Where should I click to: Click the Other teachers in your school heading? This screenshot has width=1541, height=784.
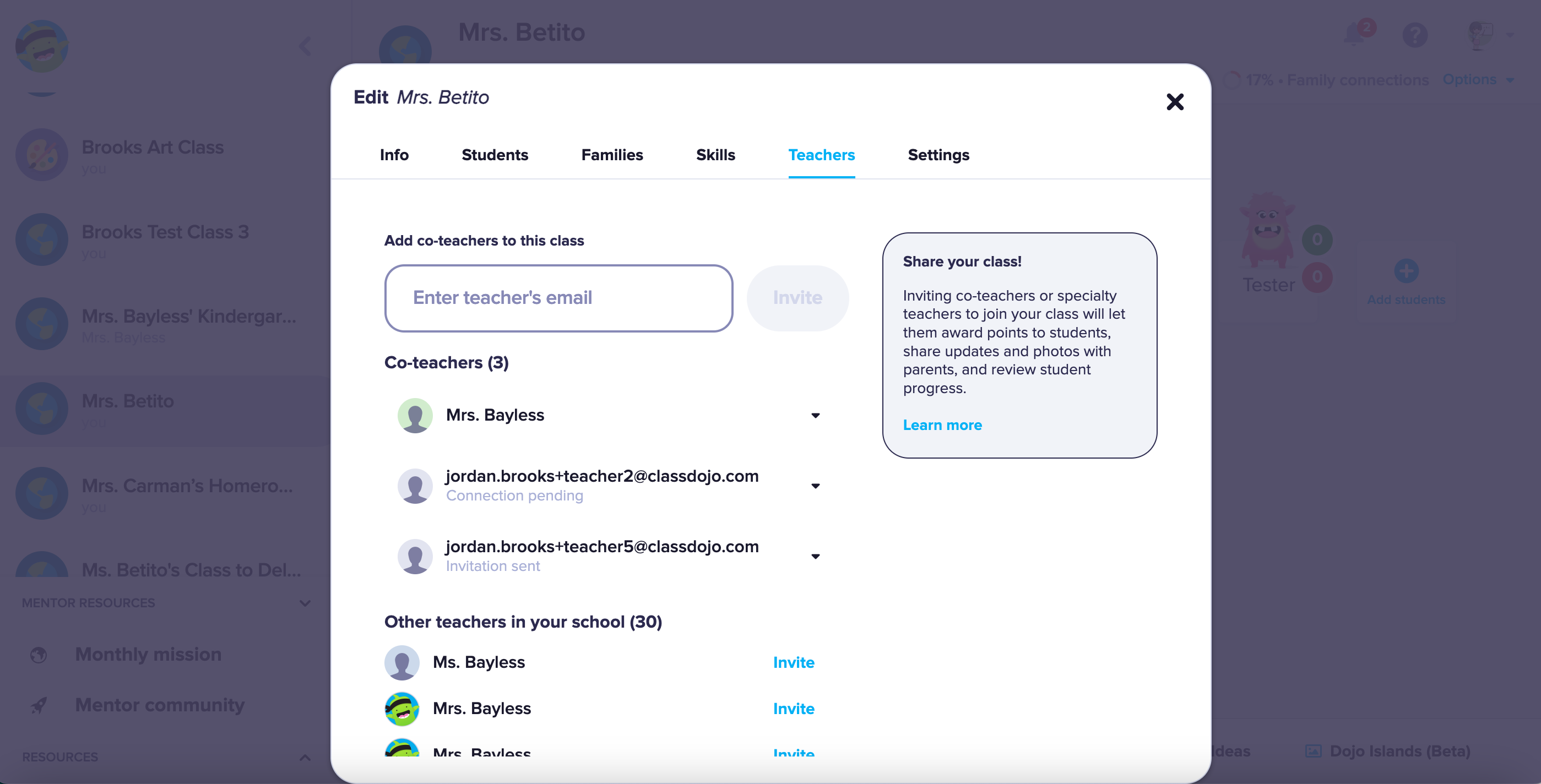[x=523, y=622]
